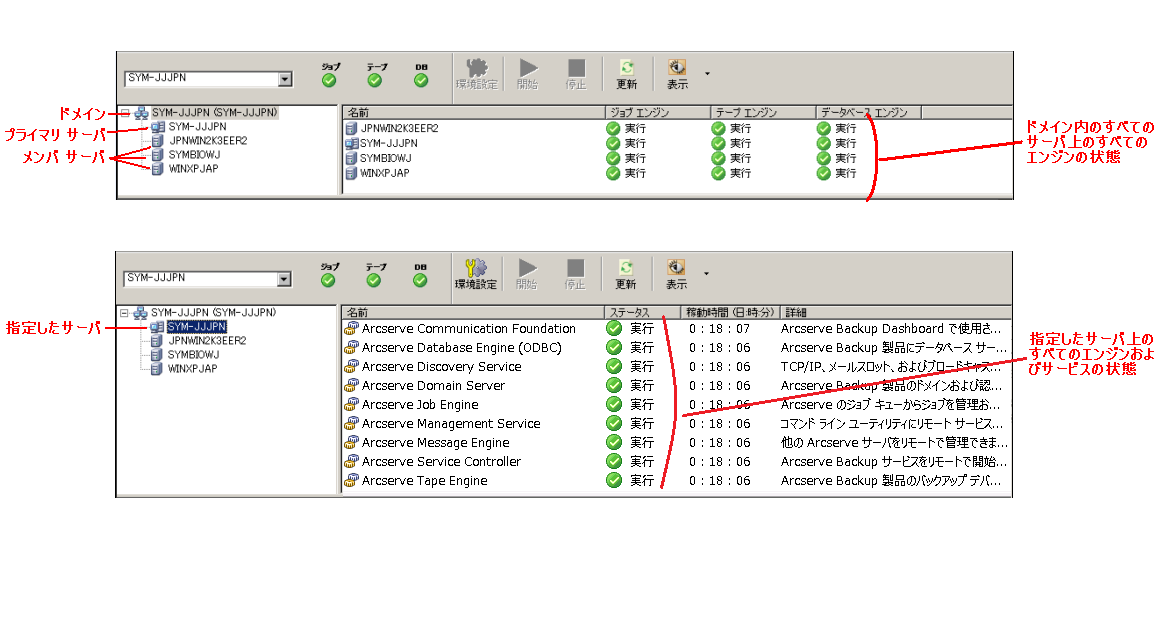Select WINXPJAP in the top panel tree
1160x630 pixels.
click(x=193, y=169)
